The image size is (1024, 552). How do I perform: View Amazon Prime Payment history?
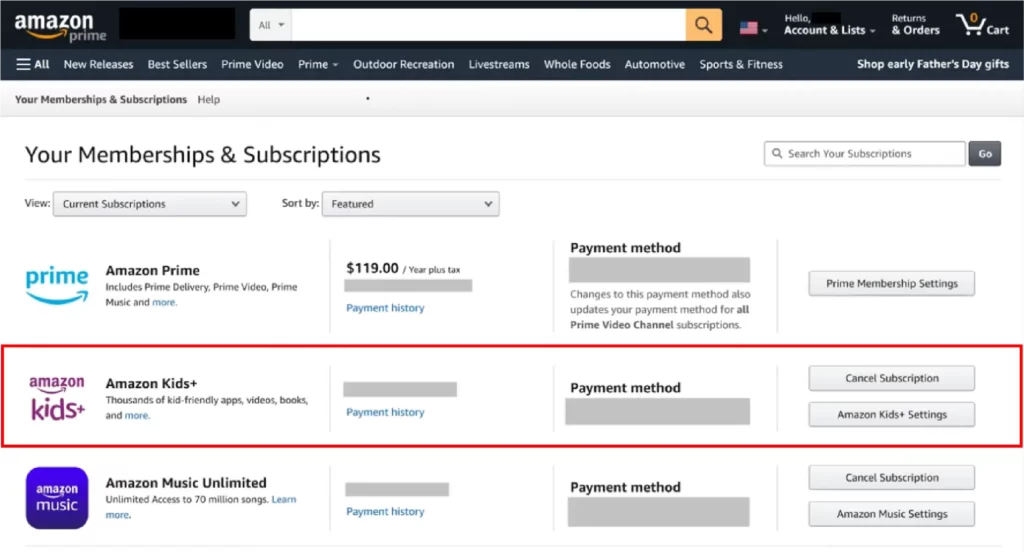tap(385, 308)
